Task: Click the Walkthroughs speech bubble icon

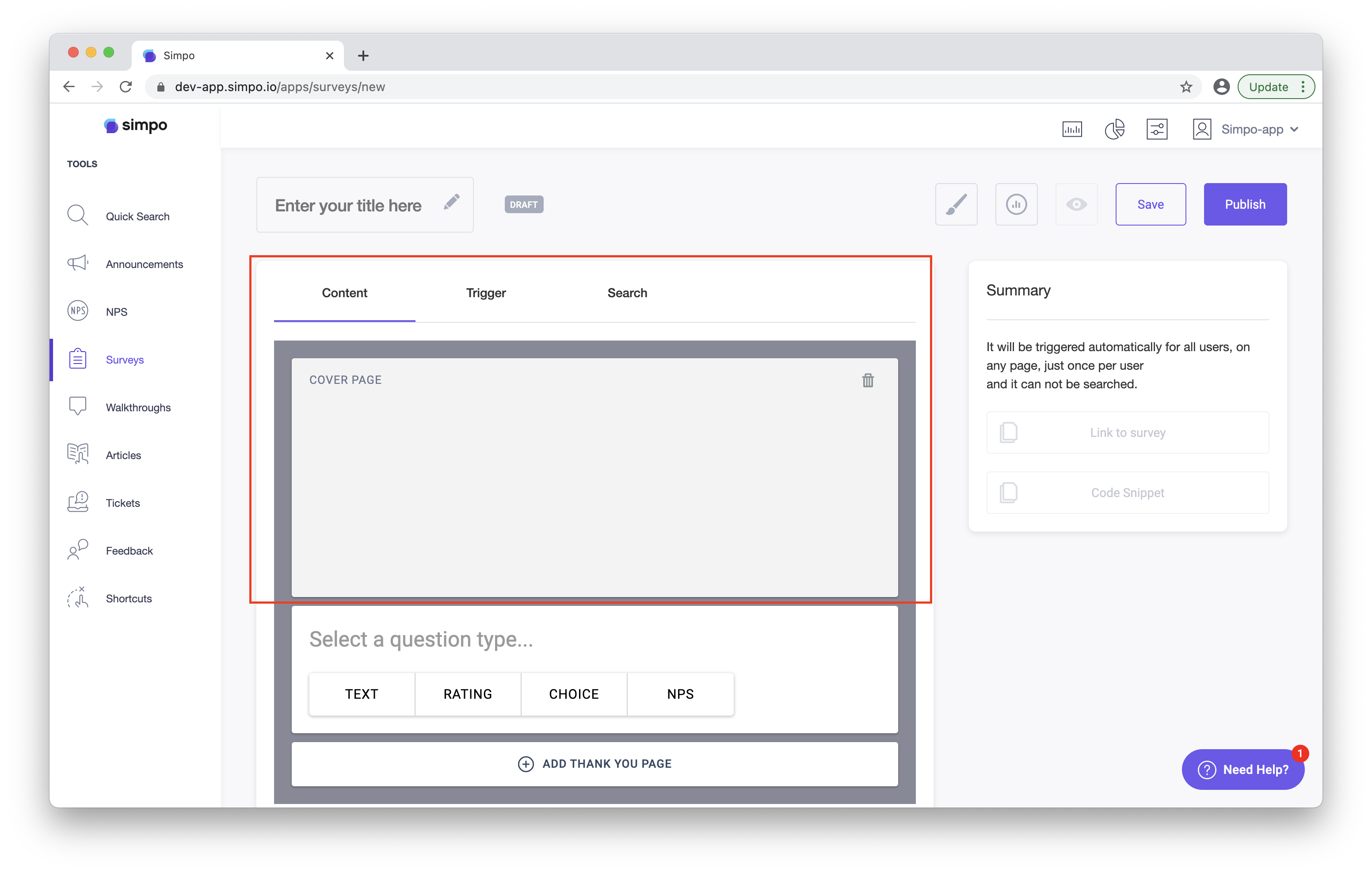Action: (77, 406)
